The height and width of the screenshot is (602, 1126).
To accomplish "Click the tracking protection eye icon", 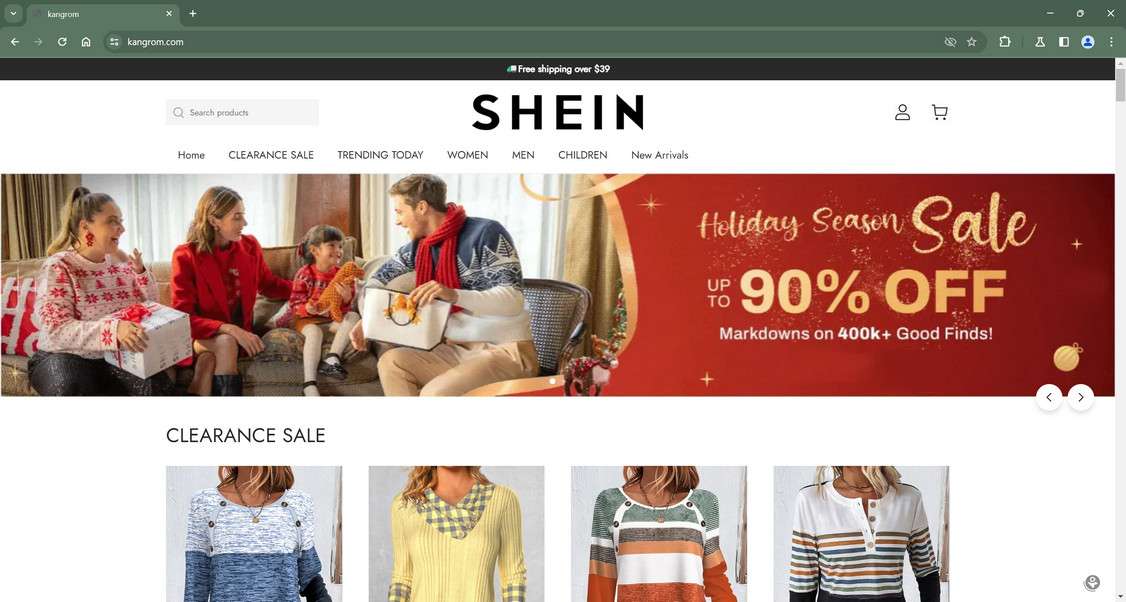I will (x=950, y=42).
